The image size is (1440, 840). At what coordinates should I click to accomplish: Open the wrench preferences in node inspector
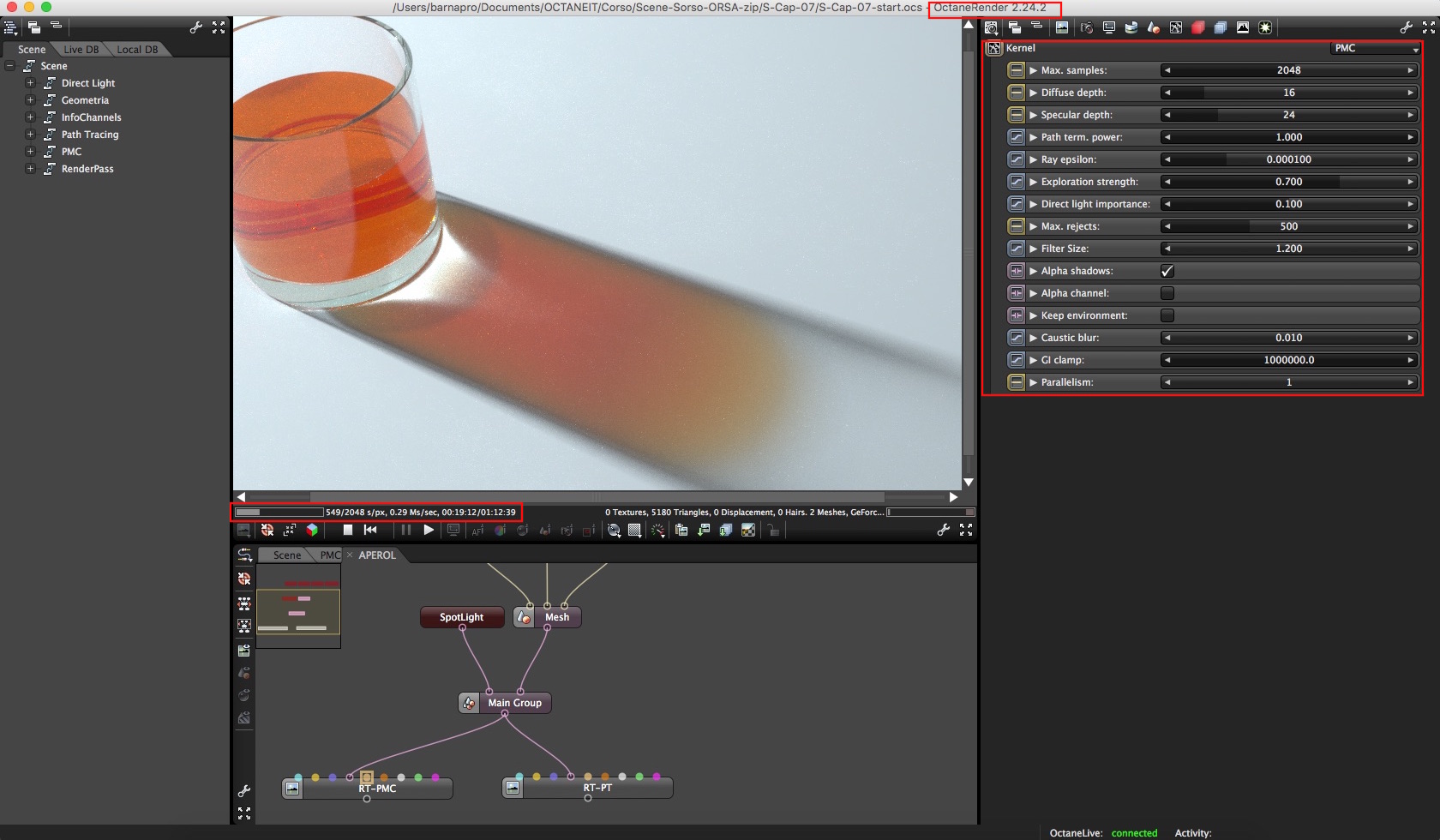point(1406,27)
